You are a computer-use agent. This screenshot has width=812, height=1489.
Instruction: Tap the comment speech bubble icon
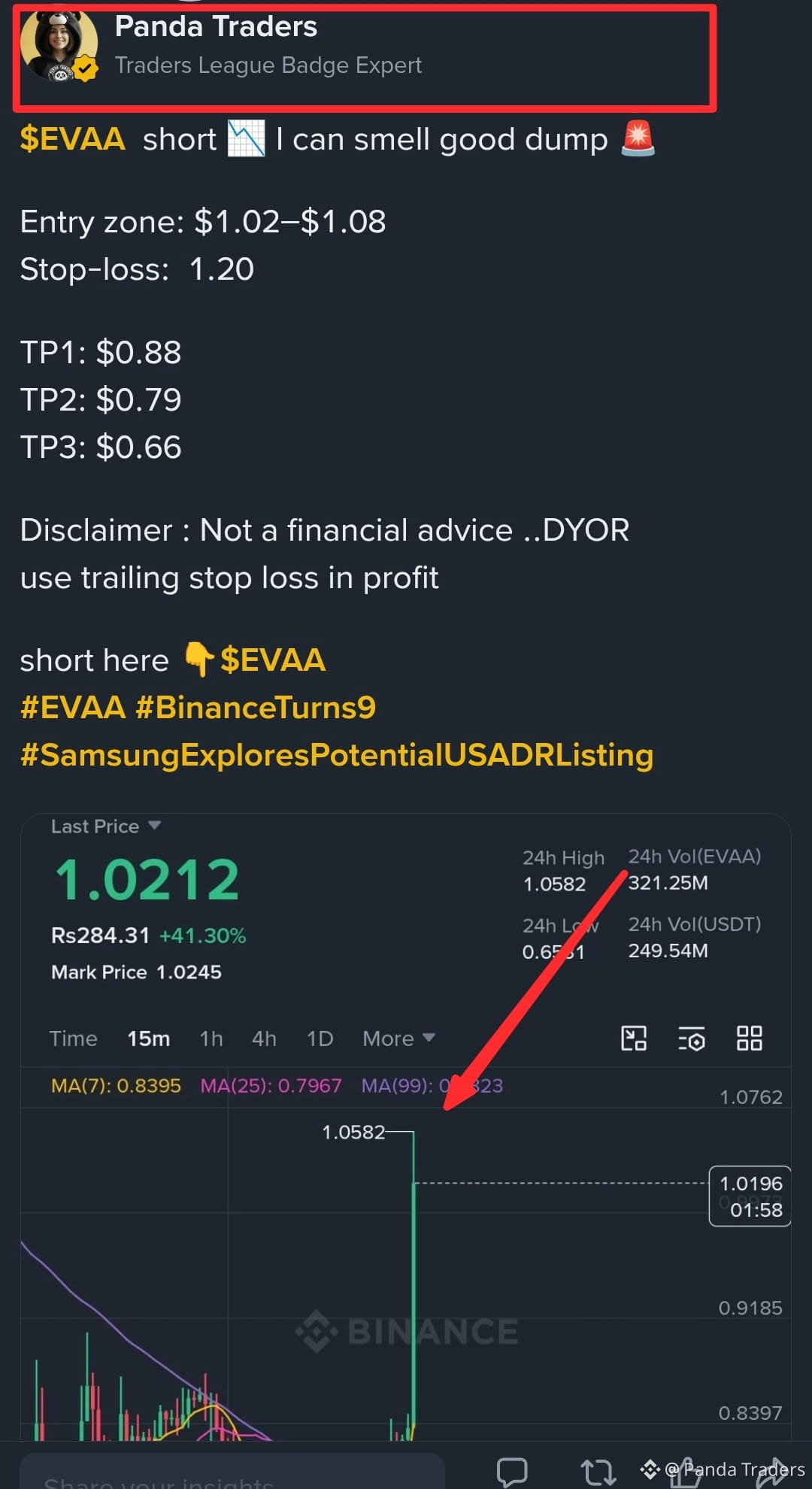[x=512, y=1471]
